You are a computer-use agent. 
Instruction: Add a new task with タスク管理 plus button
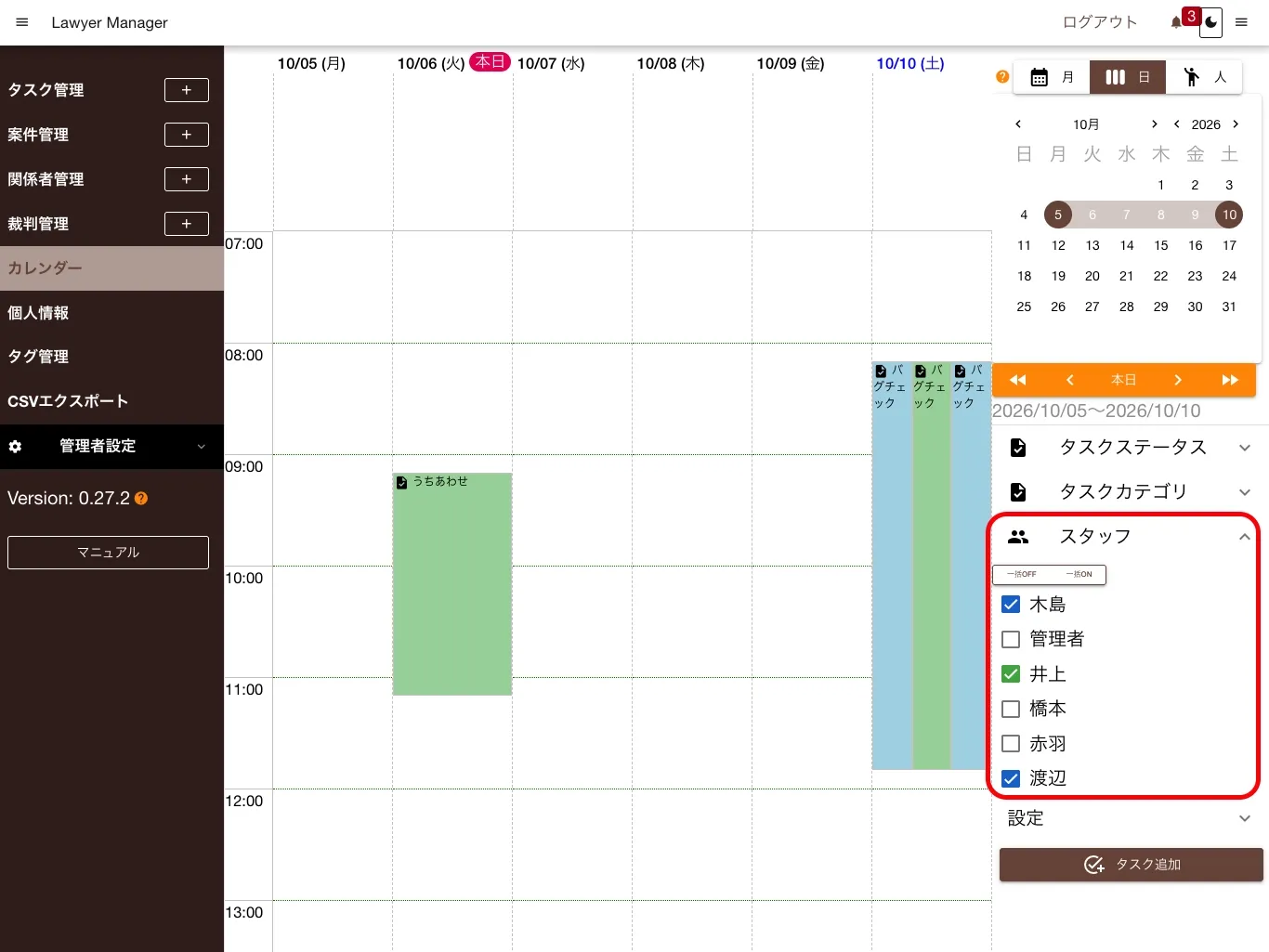[187, 90]
